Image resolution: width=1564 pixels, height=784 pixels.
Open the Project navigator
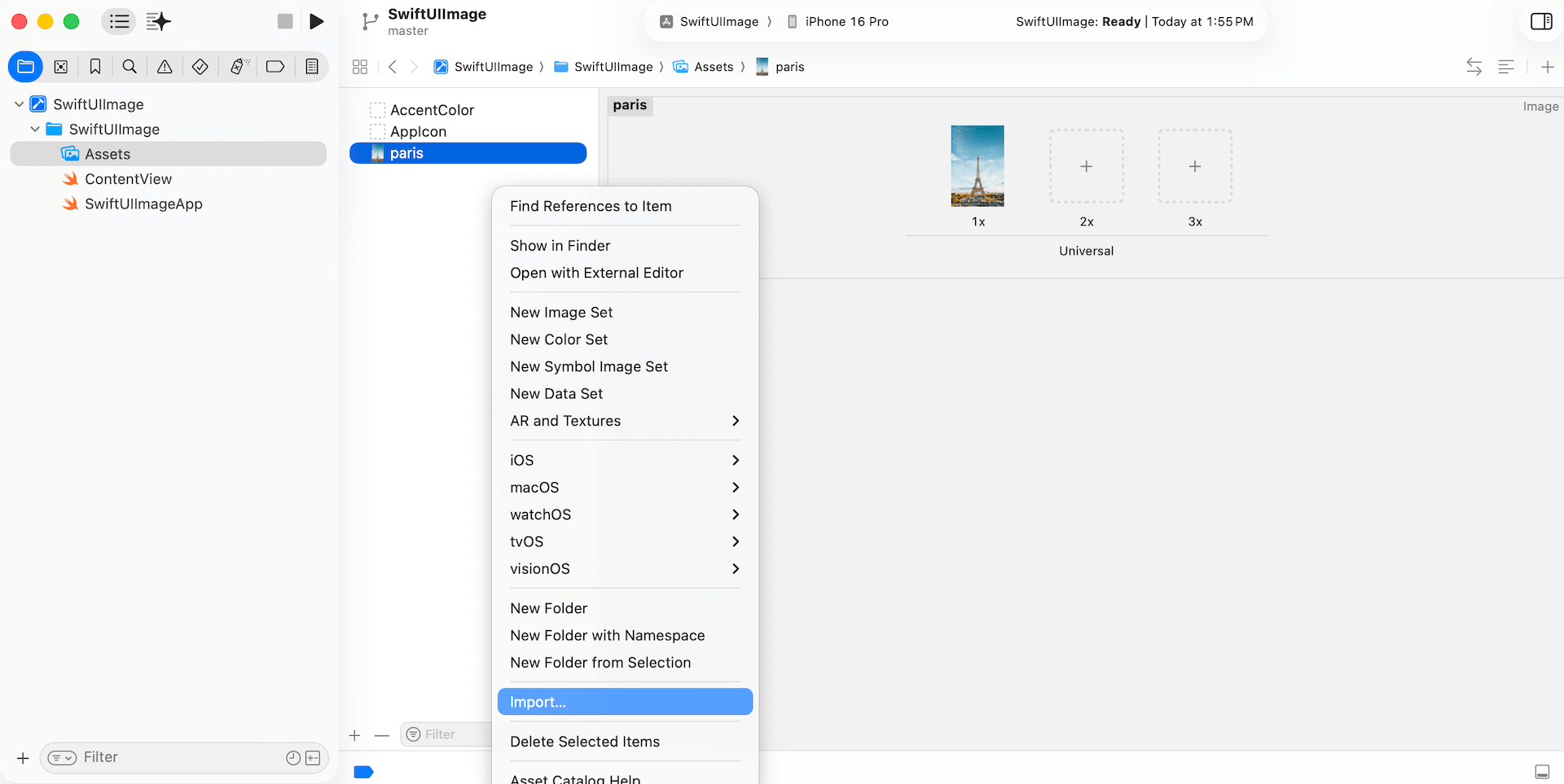point(25,66)
